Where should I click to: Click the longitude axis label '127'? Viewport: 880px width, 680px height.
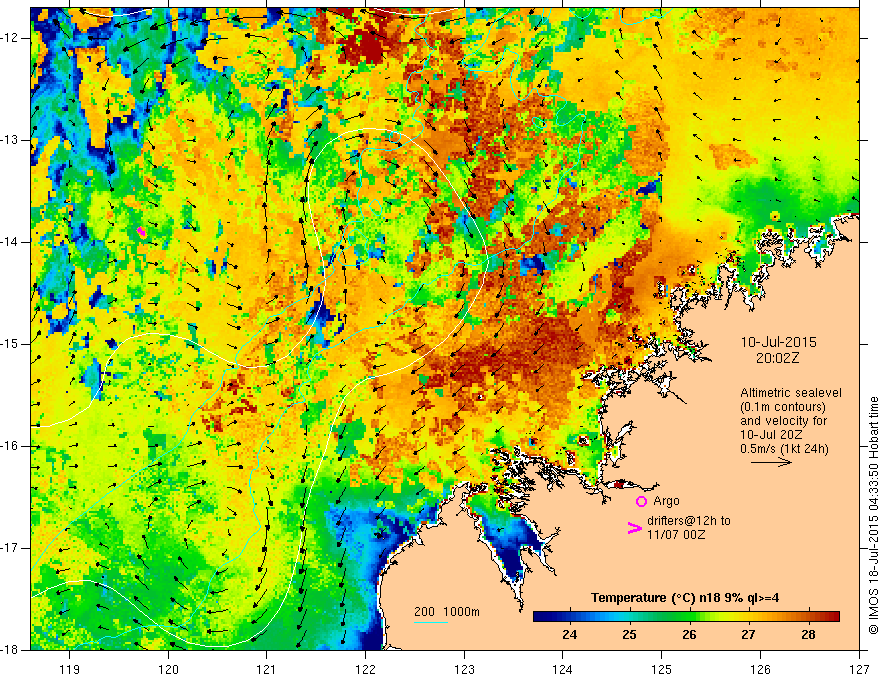[859, 669]
